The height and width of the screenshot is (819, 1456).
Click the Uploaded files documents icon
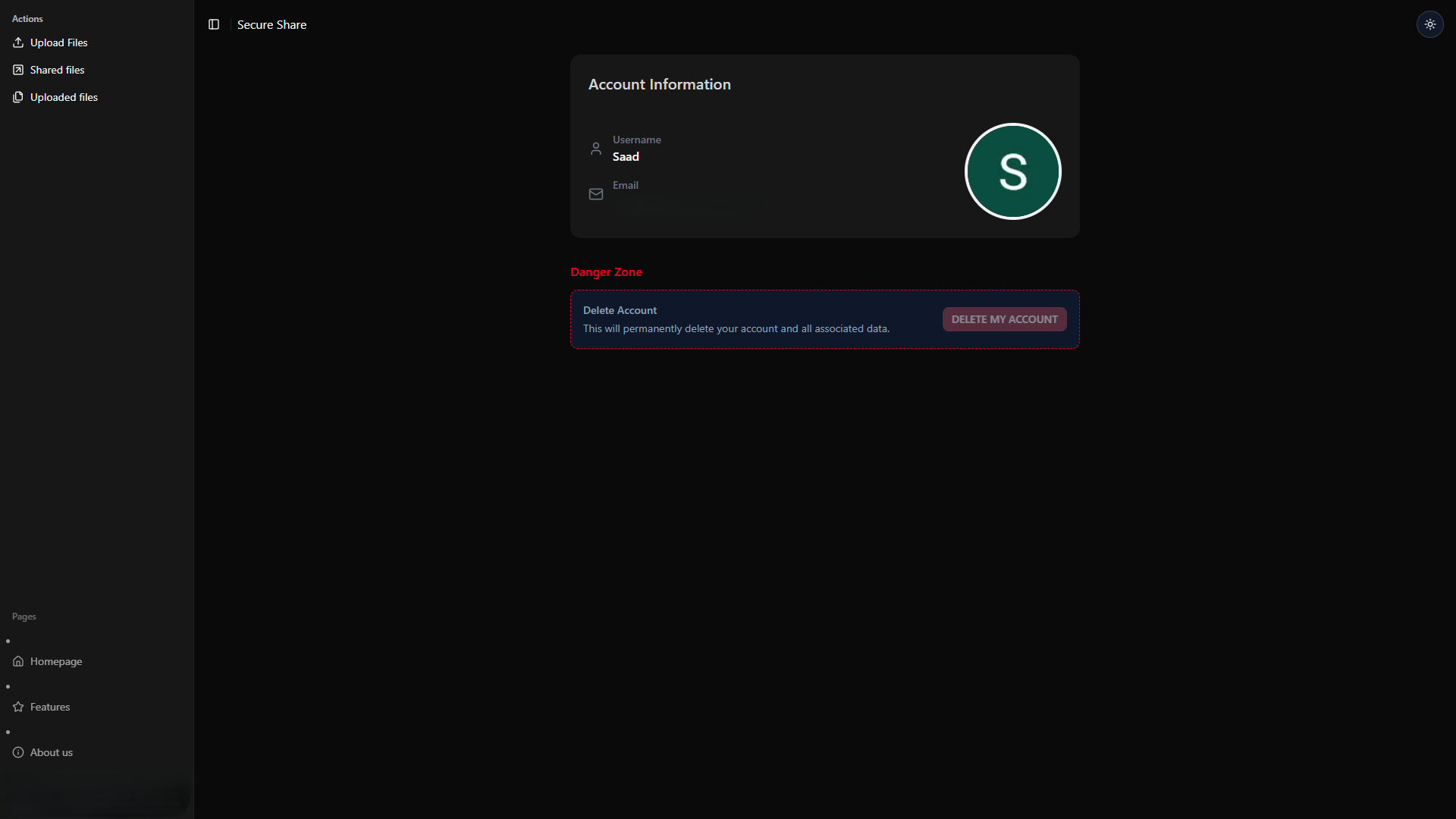coord(18,97)
